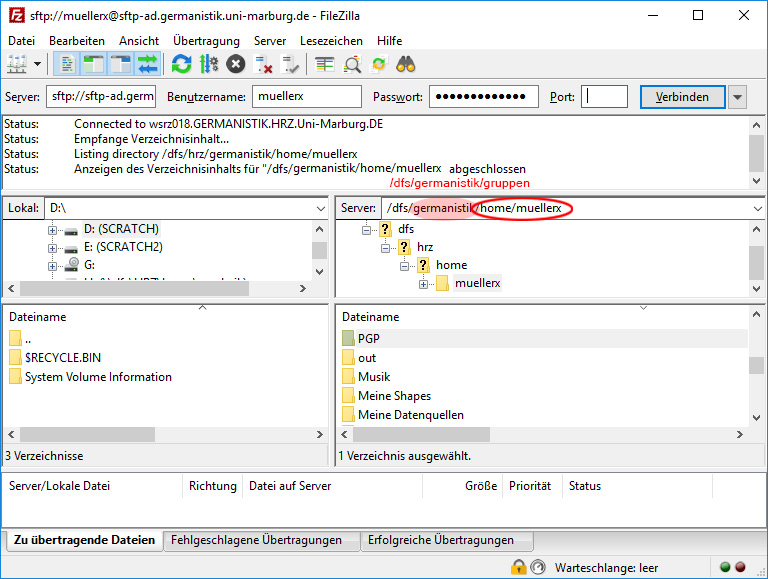The image size is (768, 579).
Task: Disconnect from the visible server
Action: pyautogui.click(x=264, y=64)
